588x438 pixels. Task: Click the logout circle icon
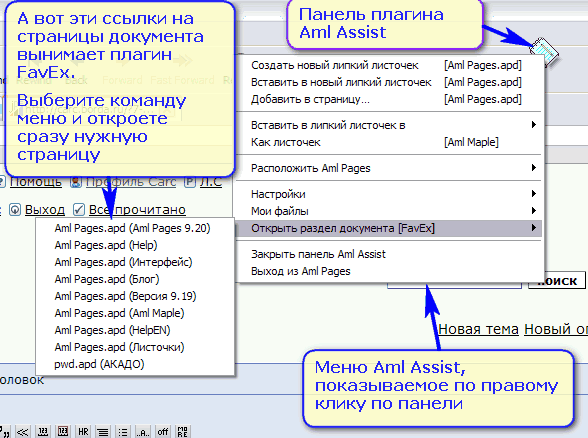[x=15, y=210]
